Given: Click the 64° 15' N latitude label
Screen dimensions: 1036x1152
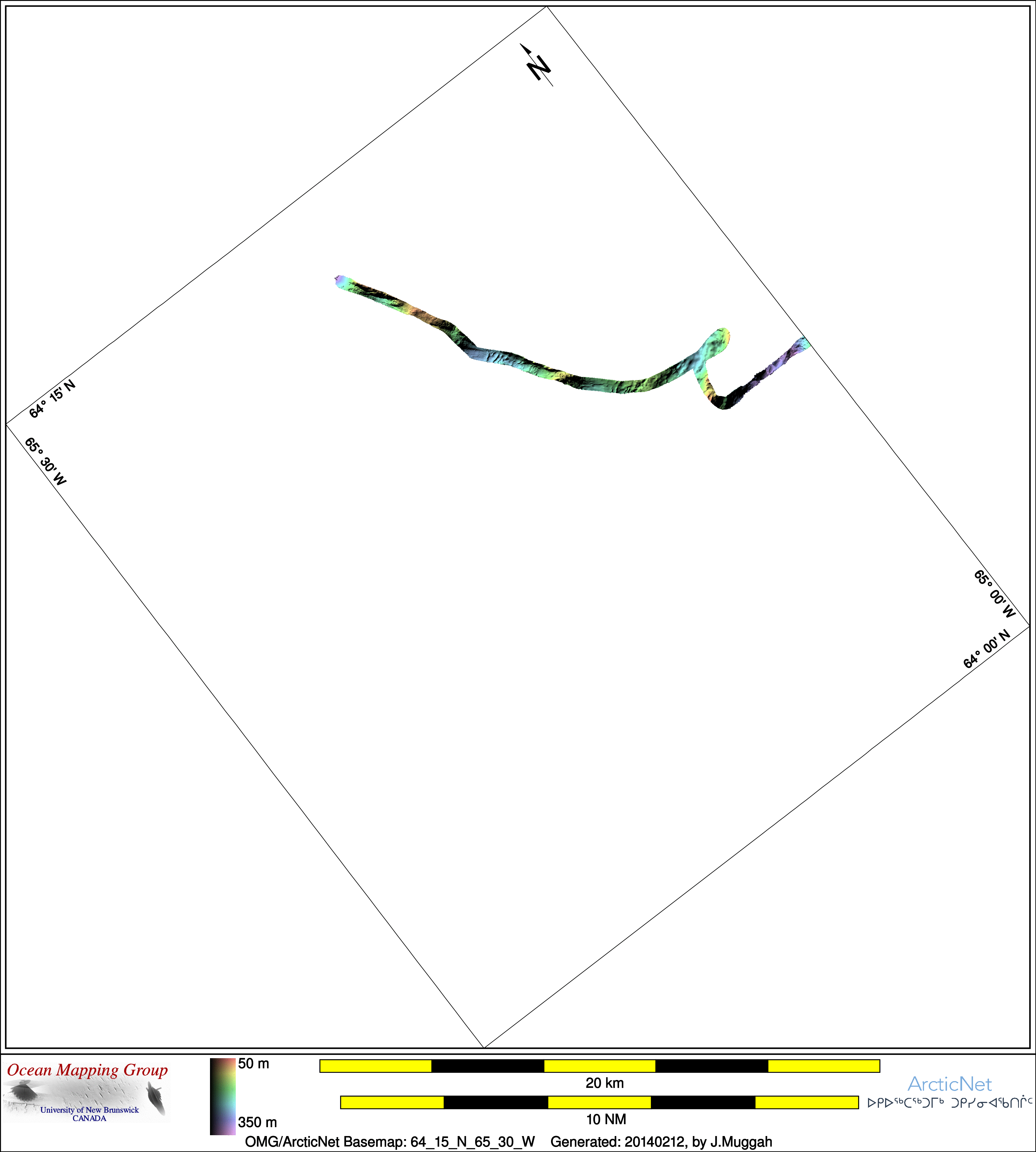Looking at the screenshot, I should click(x=52, y=399).
